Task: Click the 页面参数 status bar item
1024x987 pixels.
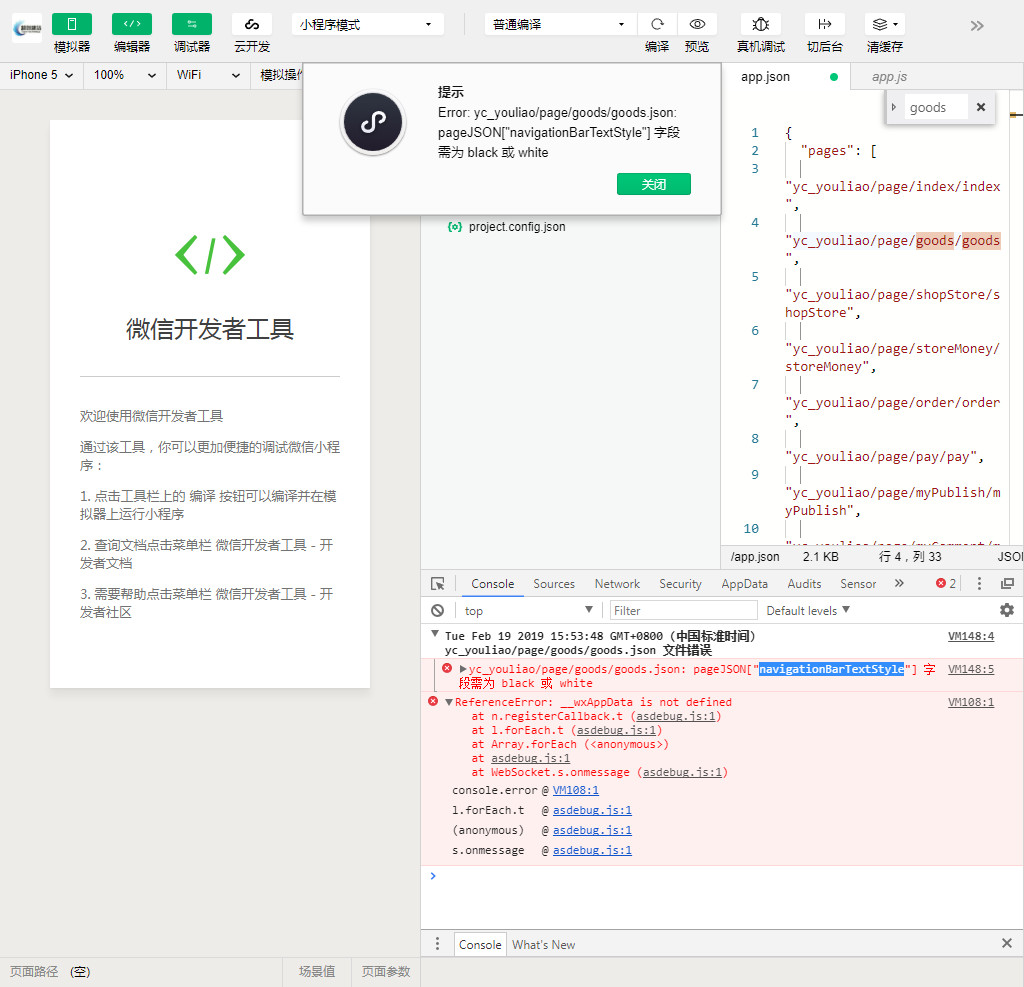Action: click(x=386, y=971)
